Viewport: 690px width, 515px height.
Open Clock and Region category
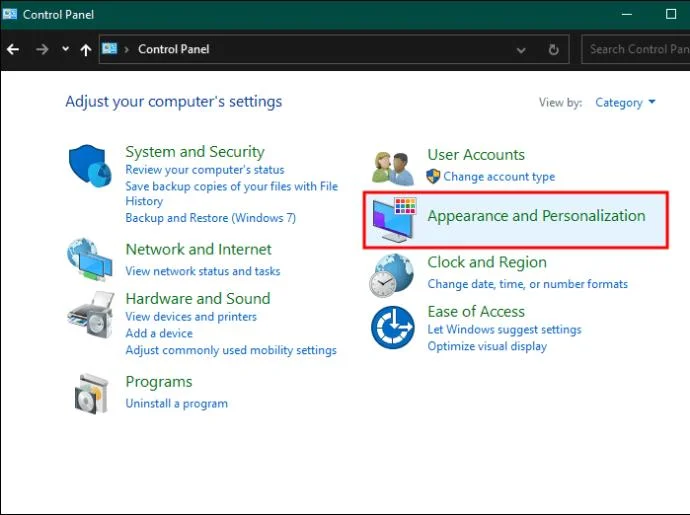pyautogui.click(x=487, y=262)
